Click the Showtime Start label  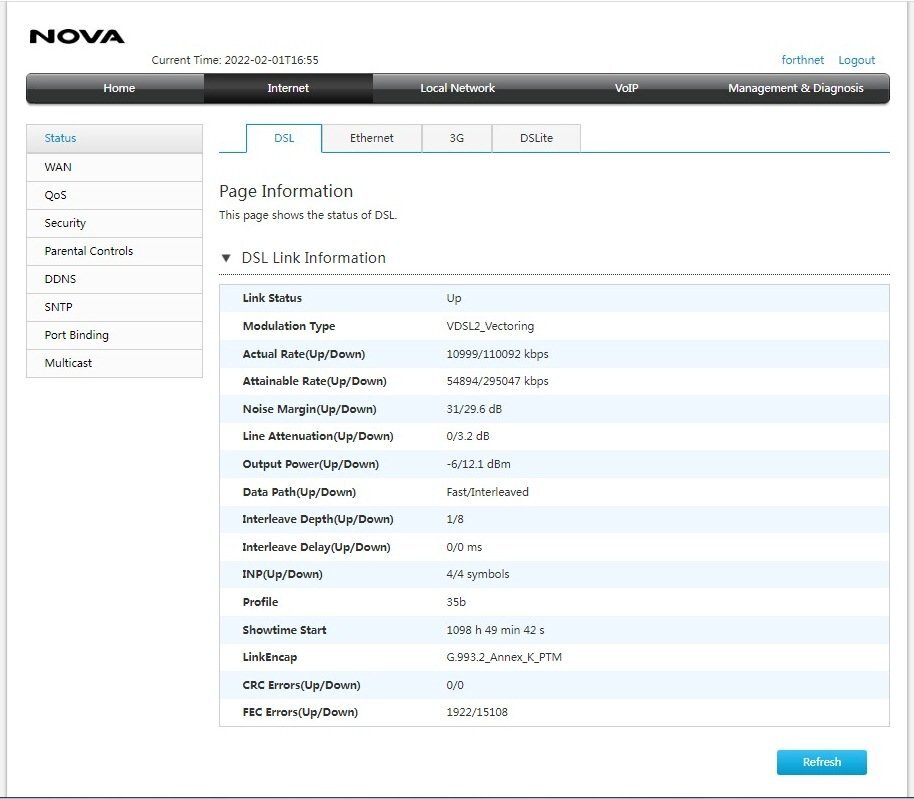coord(284,630)
